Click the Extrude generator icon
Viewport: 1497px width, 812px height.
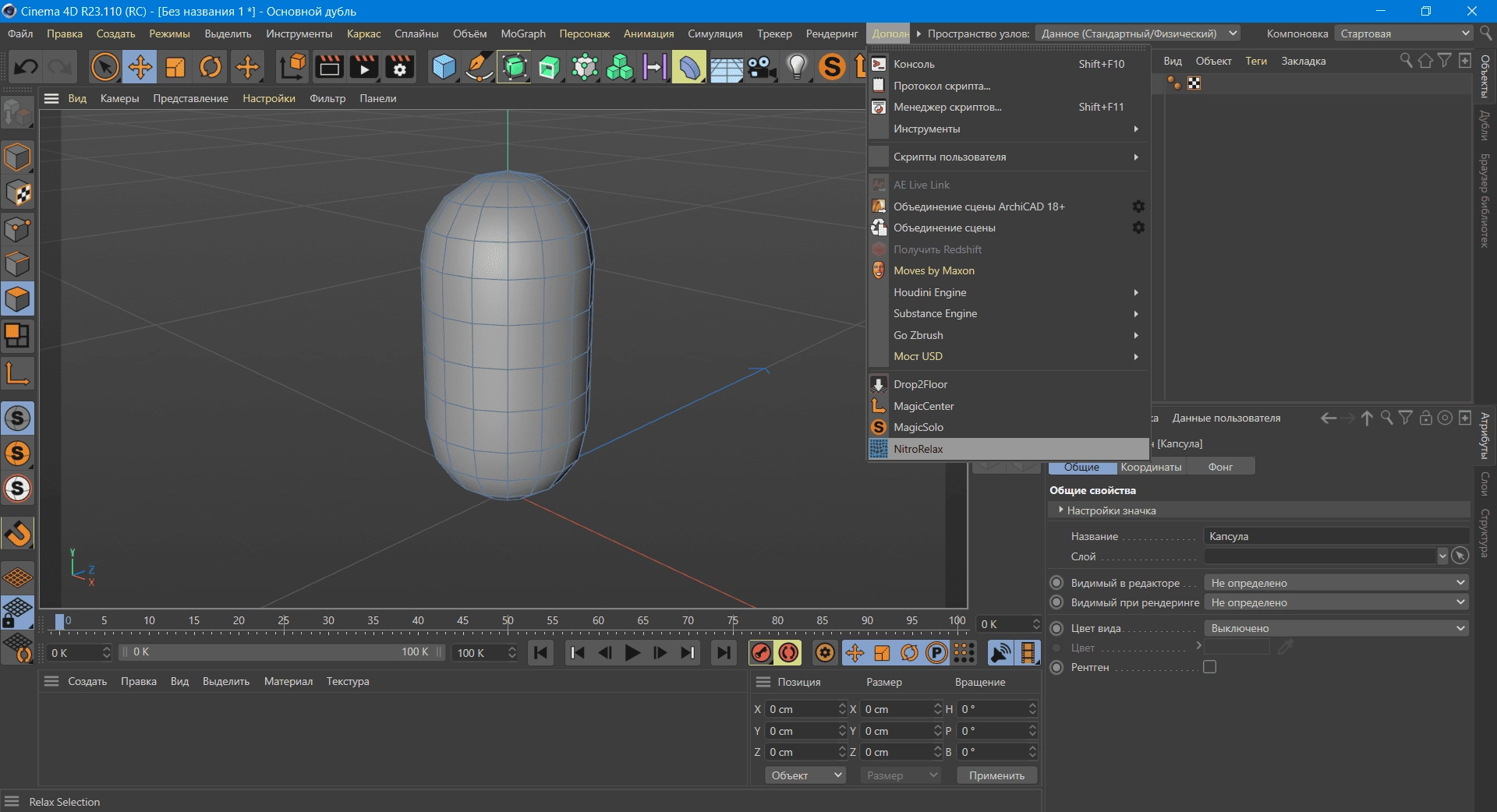[x=549, y=67]
